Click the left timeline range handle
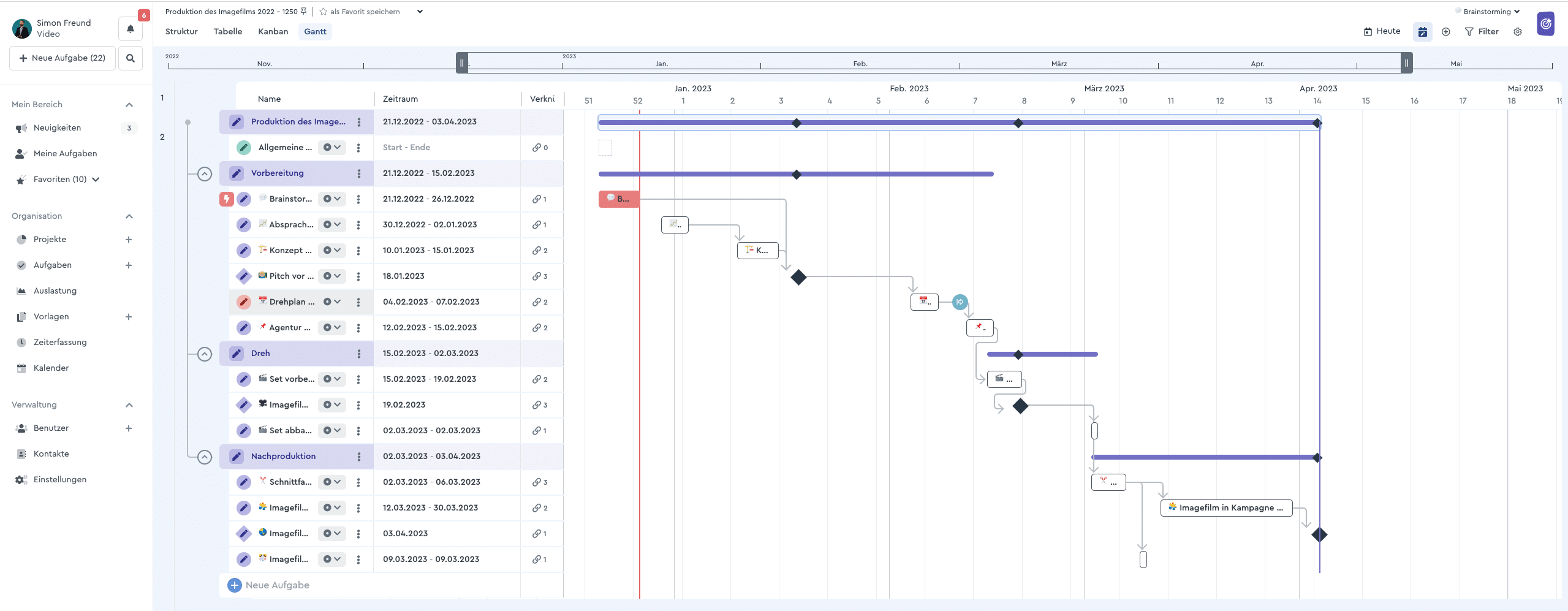The width and height of the screenshot is (1568, 611). coord(462,63)
